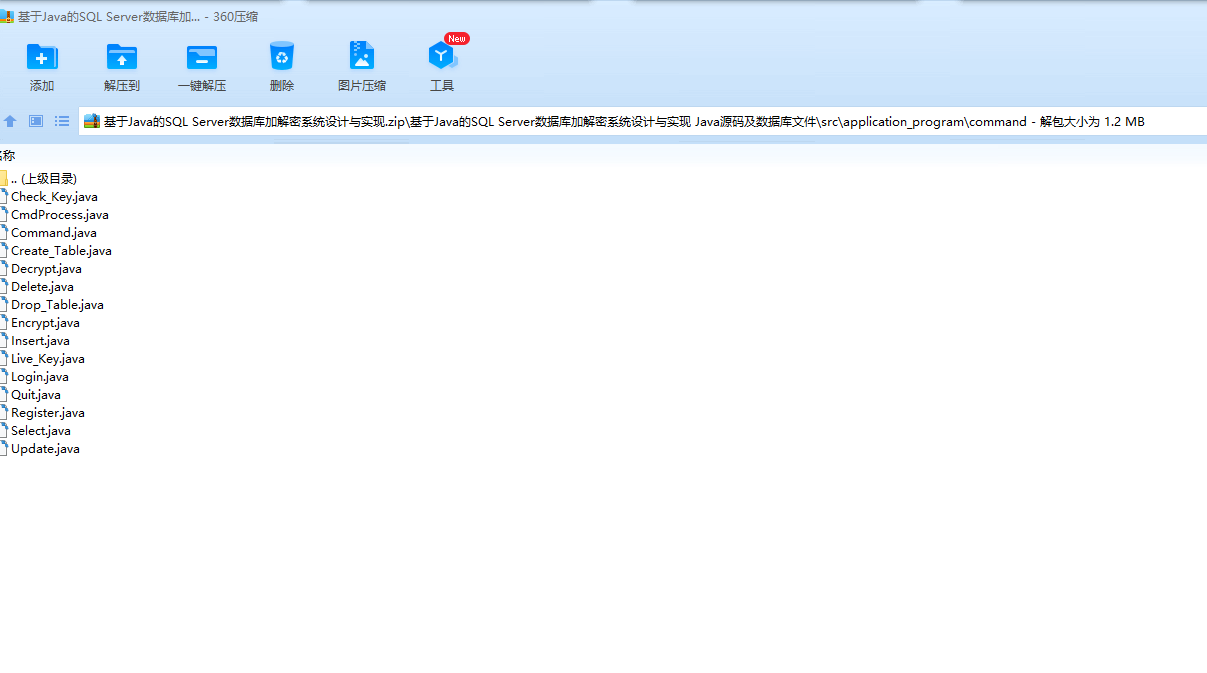
Task: Click the 添加 (Add) toolbar icon
Action: tap(42, 56)
